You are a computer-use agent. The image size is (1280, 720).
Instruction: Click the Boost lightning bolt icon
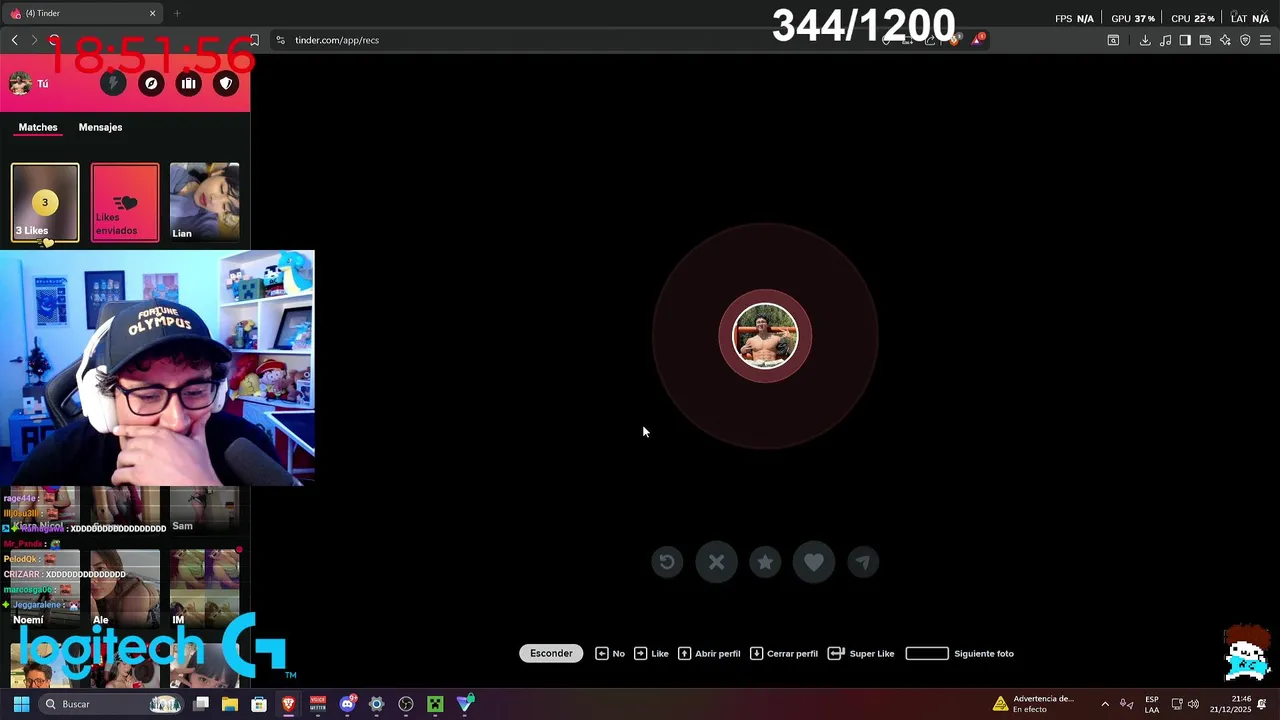click(x=113, y=84)
